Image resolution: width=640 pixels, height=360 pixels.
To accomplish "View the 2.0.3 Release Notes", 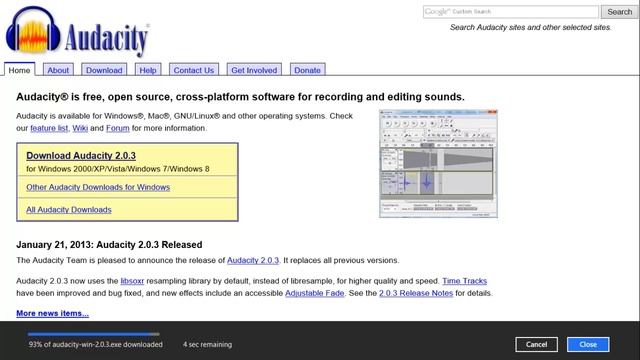I will click(416, 293).
